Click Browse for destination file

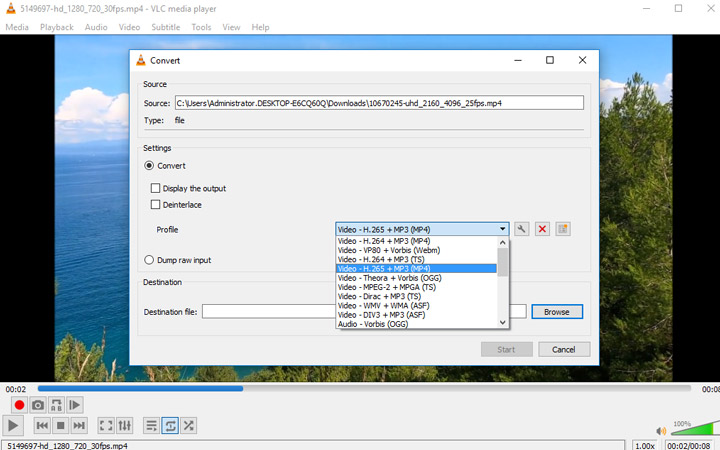pos(557,312)
